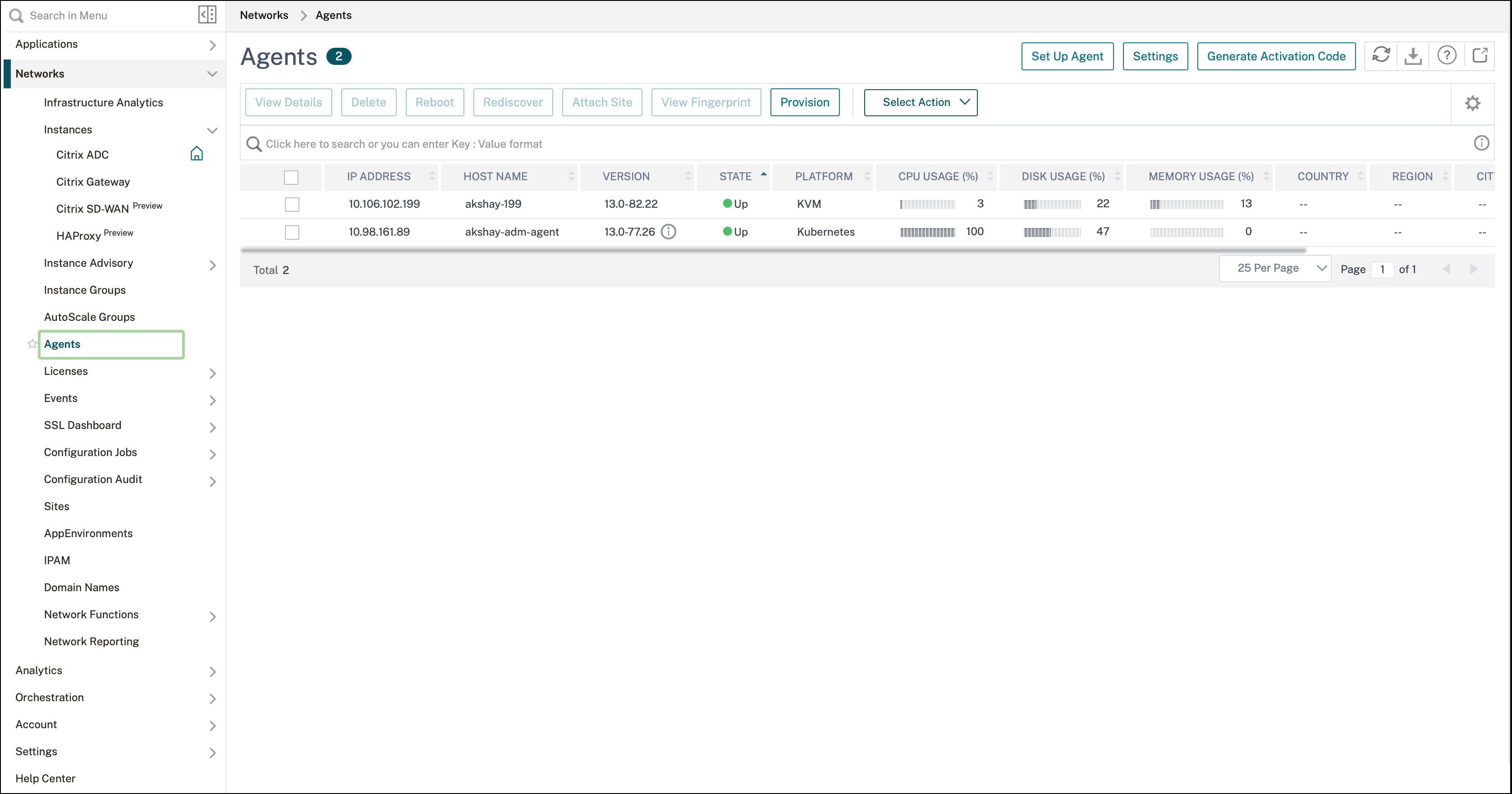Check the row for akshay-adm-agent
This screenshot has width=1512, height=794.
click(292, 233)
